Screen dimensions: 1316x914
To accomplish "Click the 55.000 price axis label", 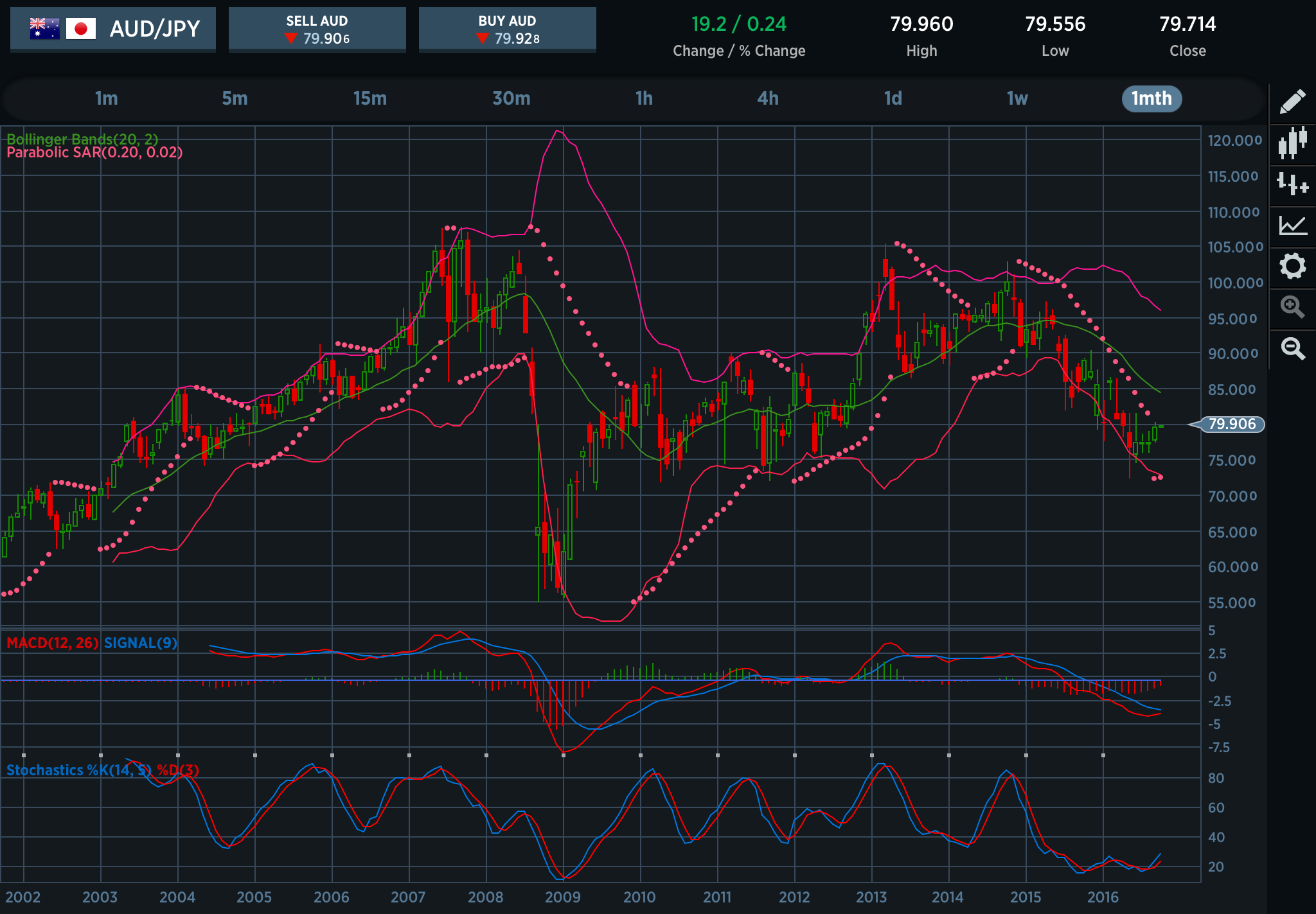I will pos(1231,603).
